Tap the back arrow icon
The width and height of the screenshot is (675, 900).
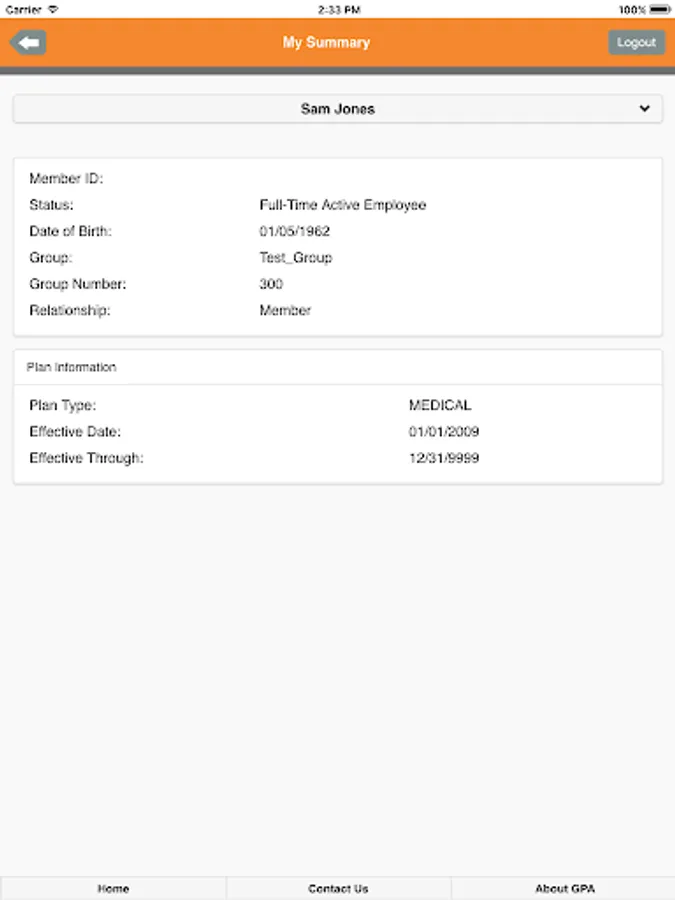click(x=28, y=43)
